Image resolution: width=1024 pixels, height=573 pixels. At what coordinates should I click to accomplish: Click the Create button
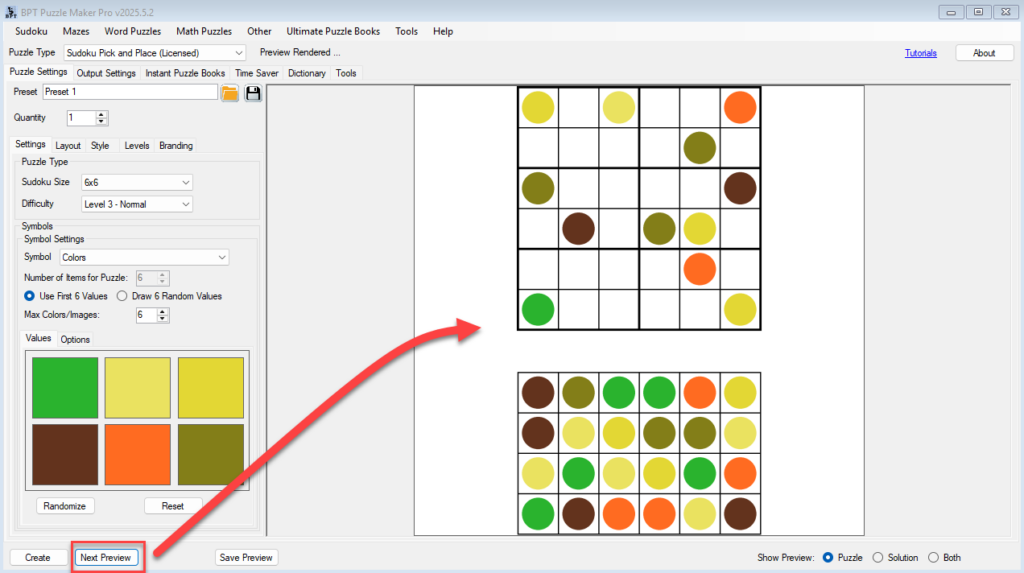[38, 557]
